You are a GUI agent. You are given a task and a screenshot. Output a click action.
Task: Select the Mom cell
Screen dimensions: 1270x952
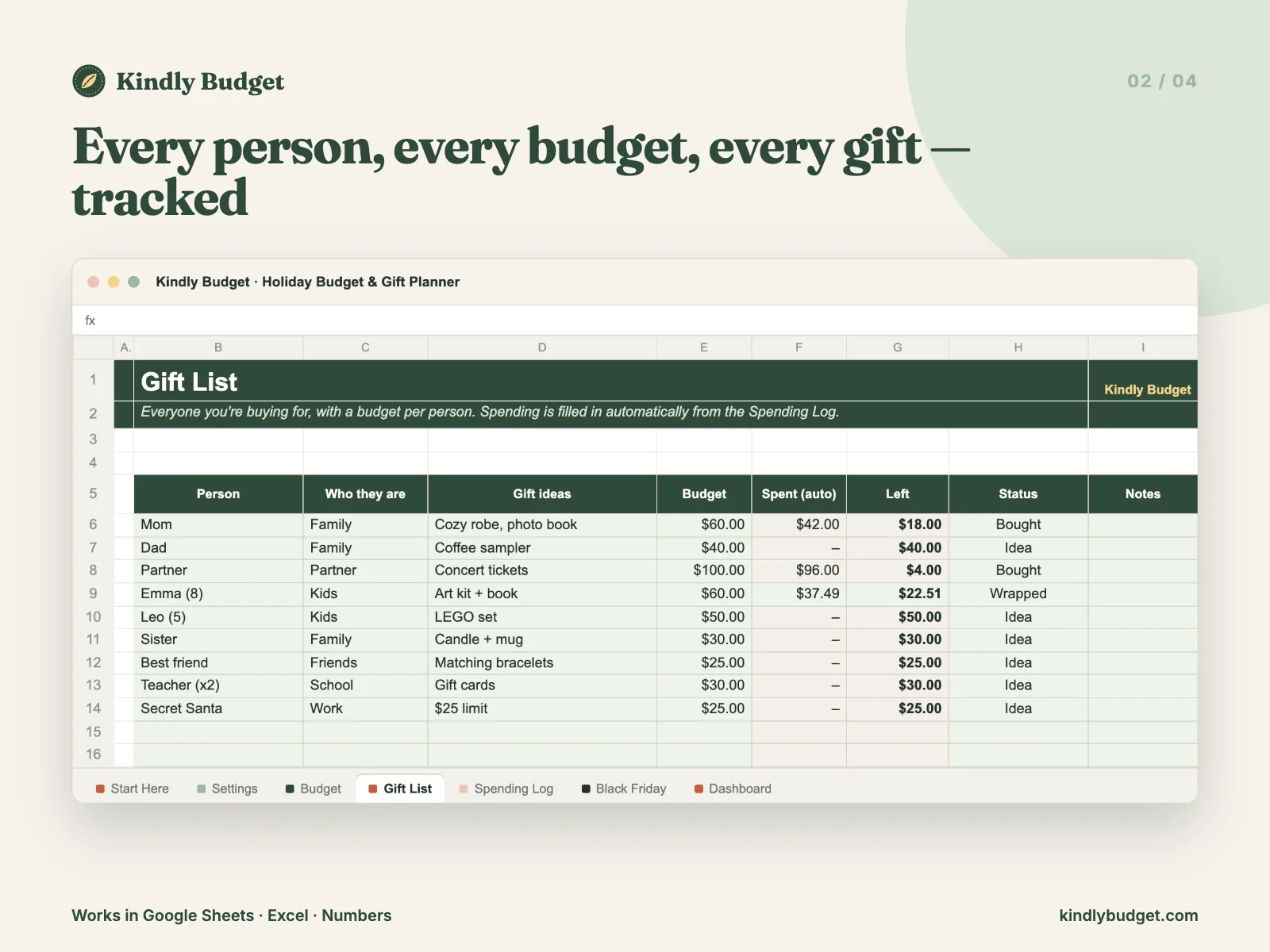(218, 524)
